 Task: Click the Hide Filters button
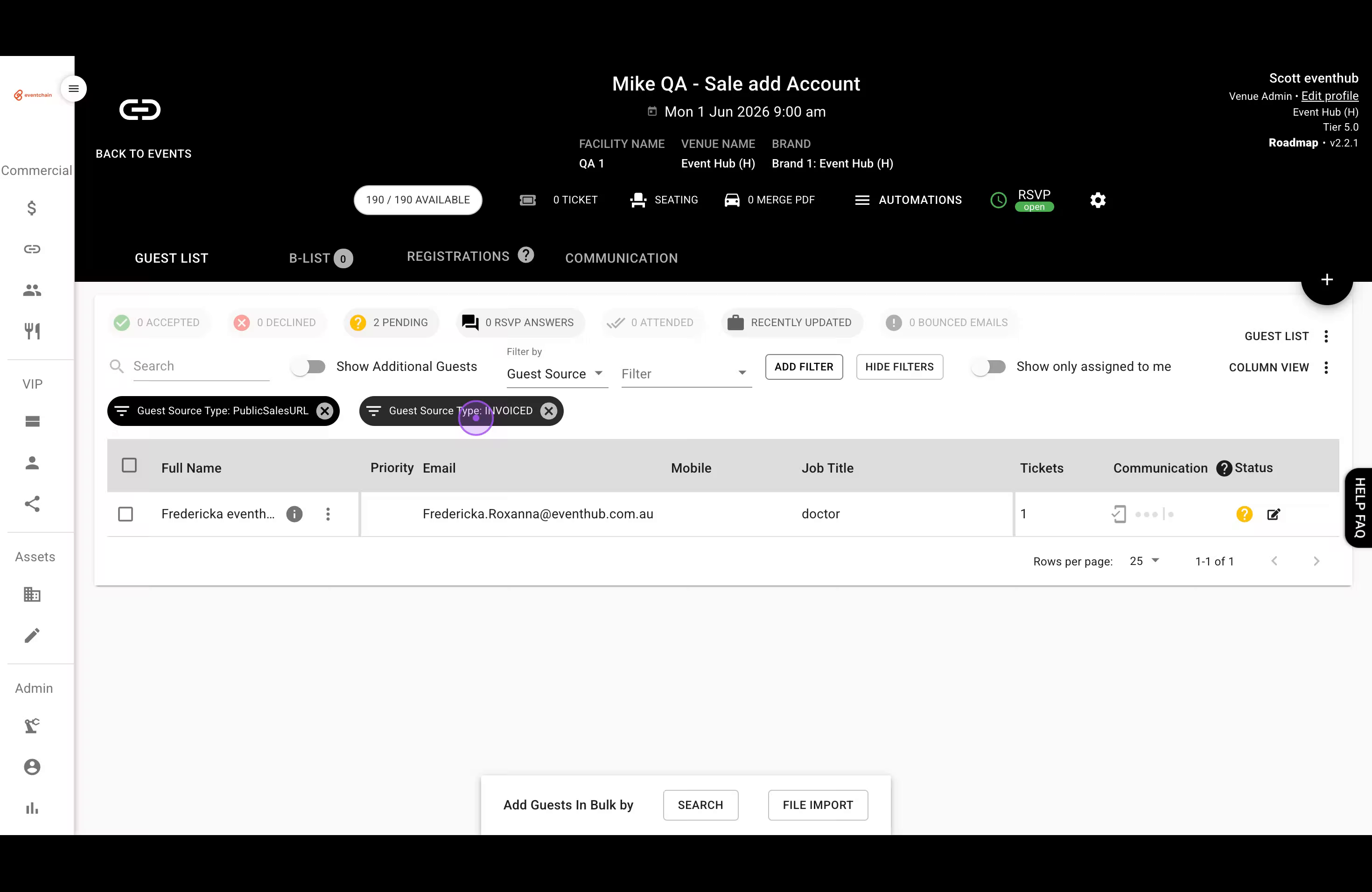point(899,367)
